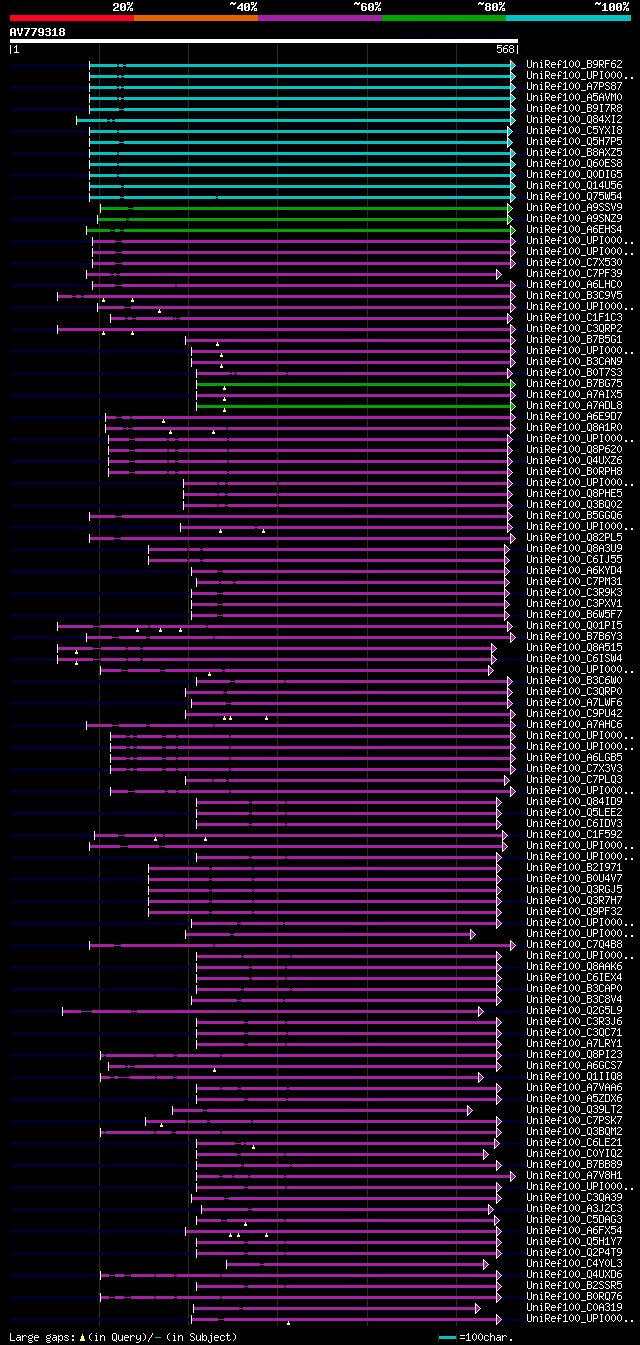Open the UniRef100_Q84XI2 hit
This screenshot has height=1345, width=640.
coord(574,120)
